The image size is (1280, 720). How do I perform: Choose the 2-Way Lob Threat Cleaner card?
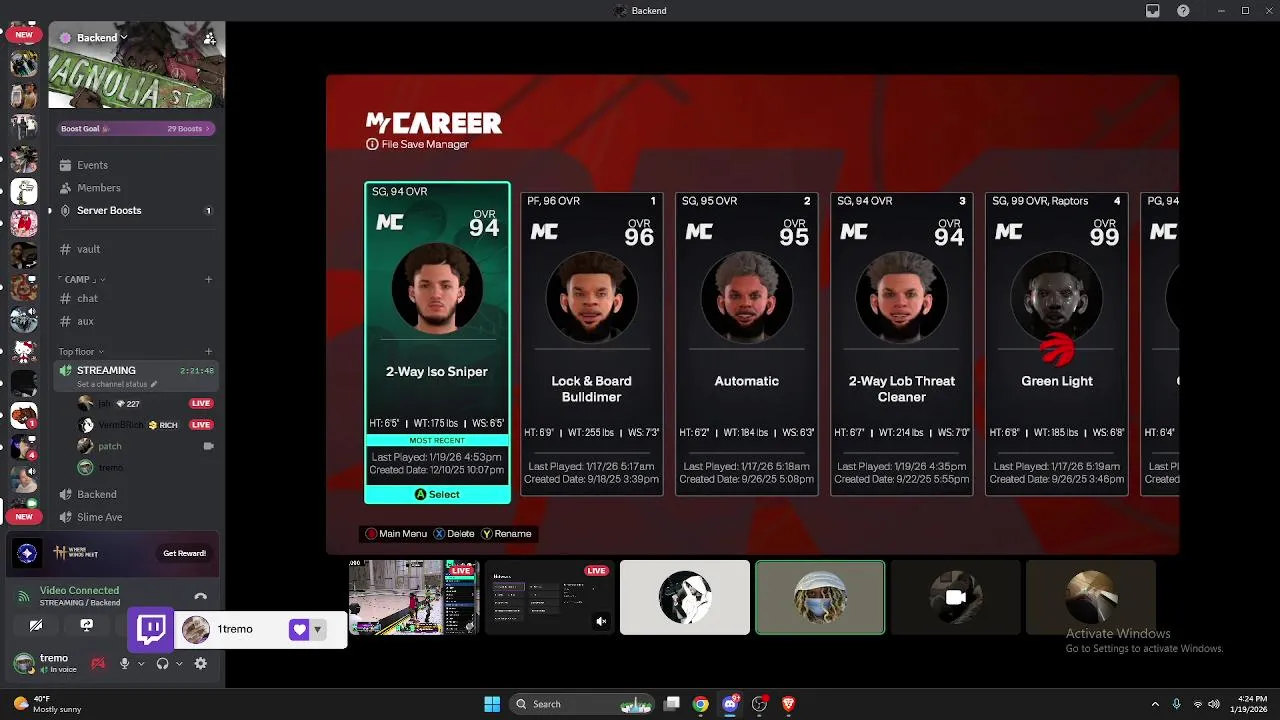click(x=902, y=344)
